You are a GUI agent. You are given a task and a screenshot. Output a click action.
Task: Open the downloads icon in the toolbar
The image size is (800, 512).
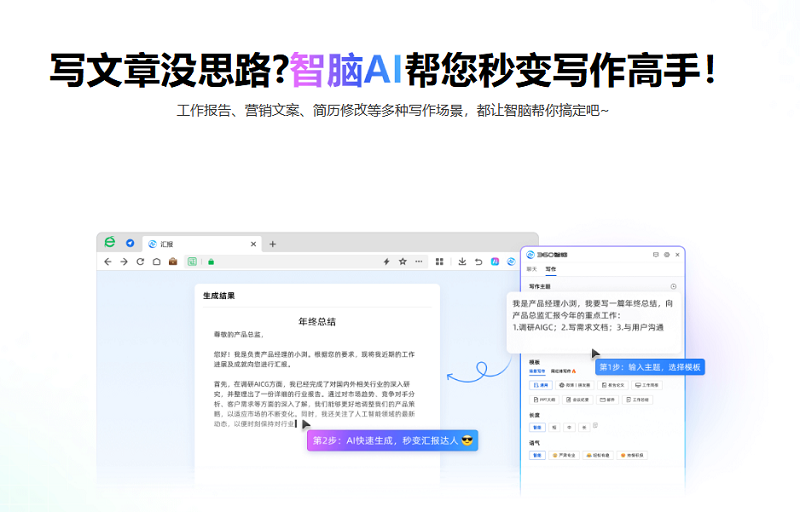(x=462, y=262)
